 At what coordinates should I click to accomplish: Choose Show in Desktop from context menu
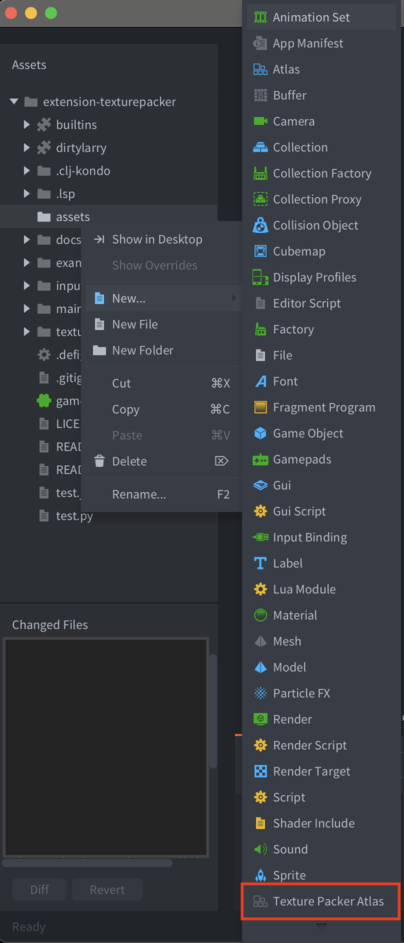[x=161, y=239]
